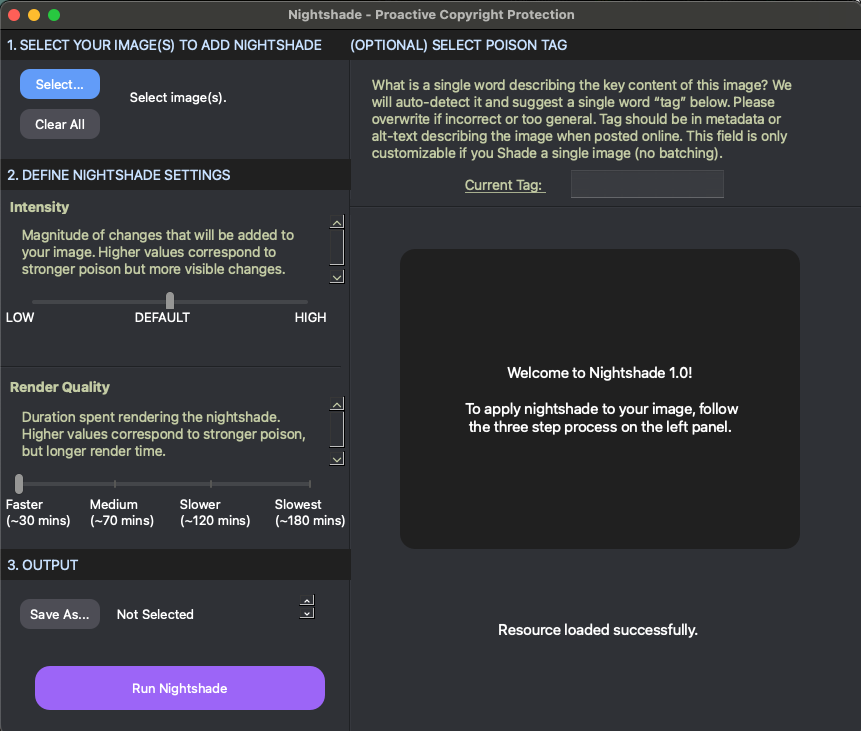Click into the Current Tag input field
The image size is (861, 731).
tap(647, 184)
